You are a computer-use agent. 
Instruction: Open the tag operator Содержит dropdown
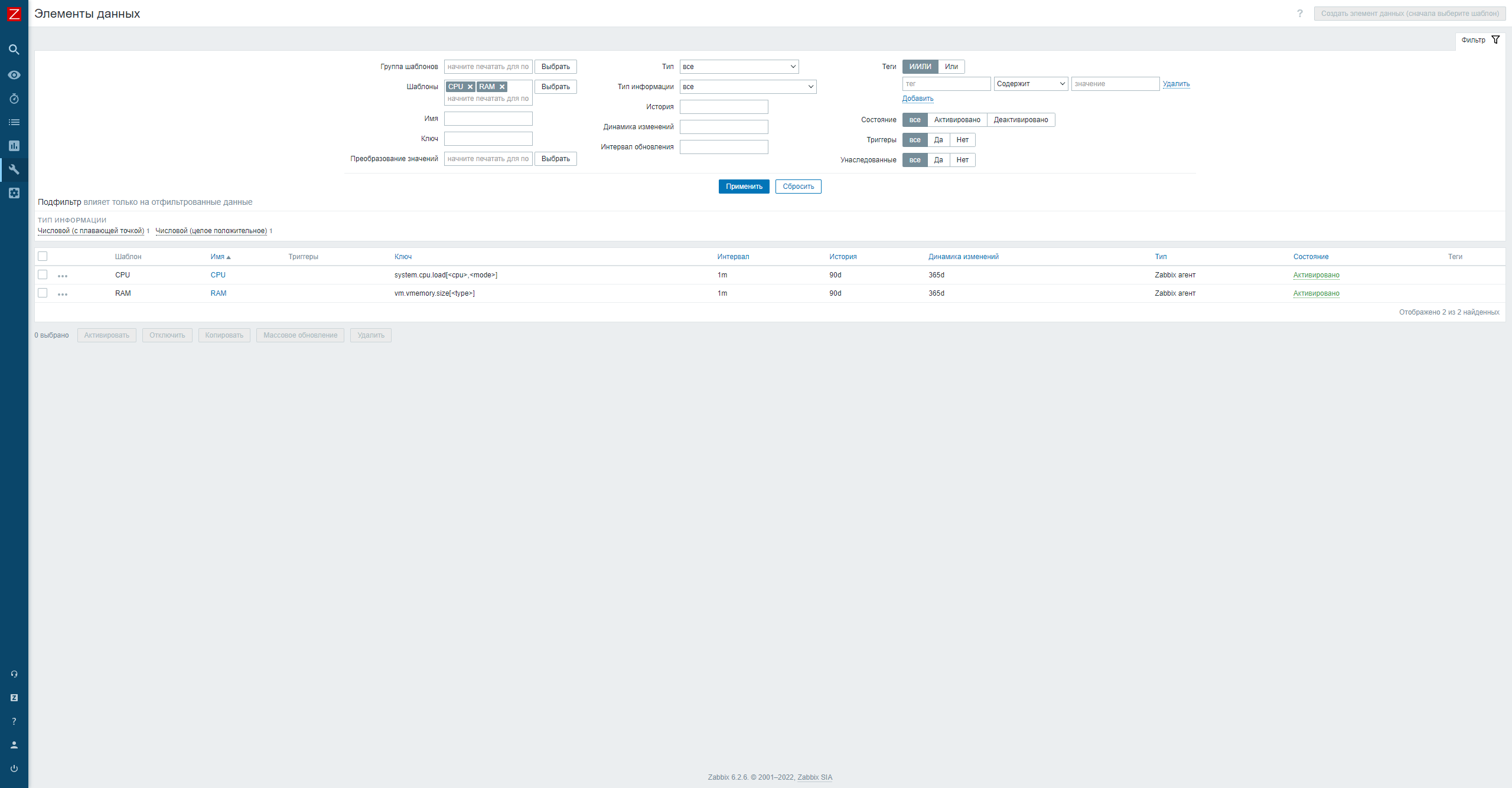1031,84
